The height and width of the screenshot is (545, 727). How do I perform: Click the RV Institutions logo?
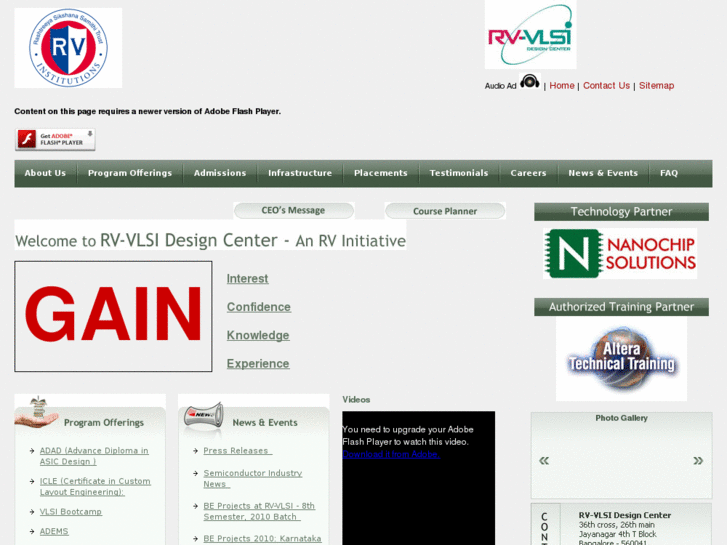68,48
